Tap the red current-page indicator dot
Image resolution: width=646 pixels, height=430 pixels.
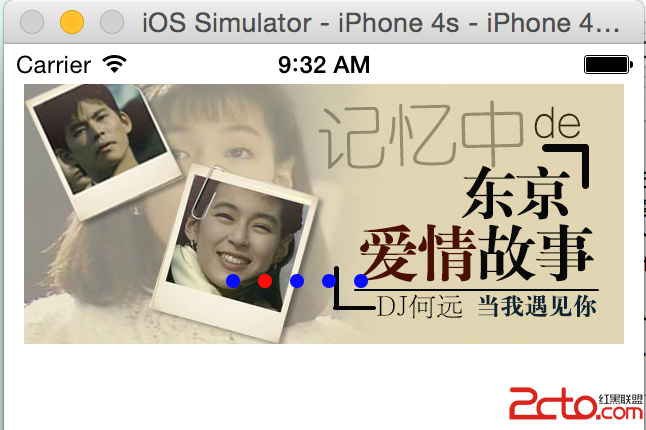click(265, 281)
